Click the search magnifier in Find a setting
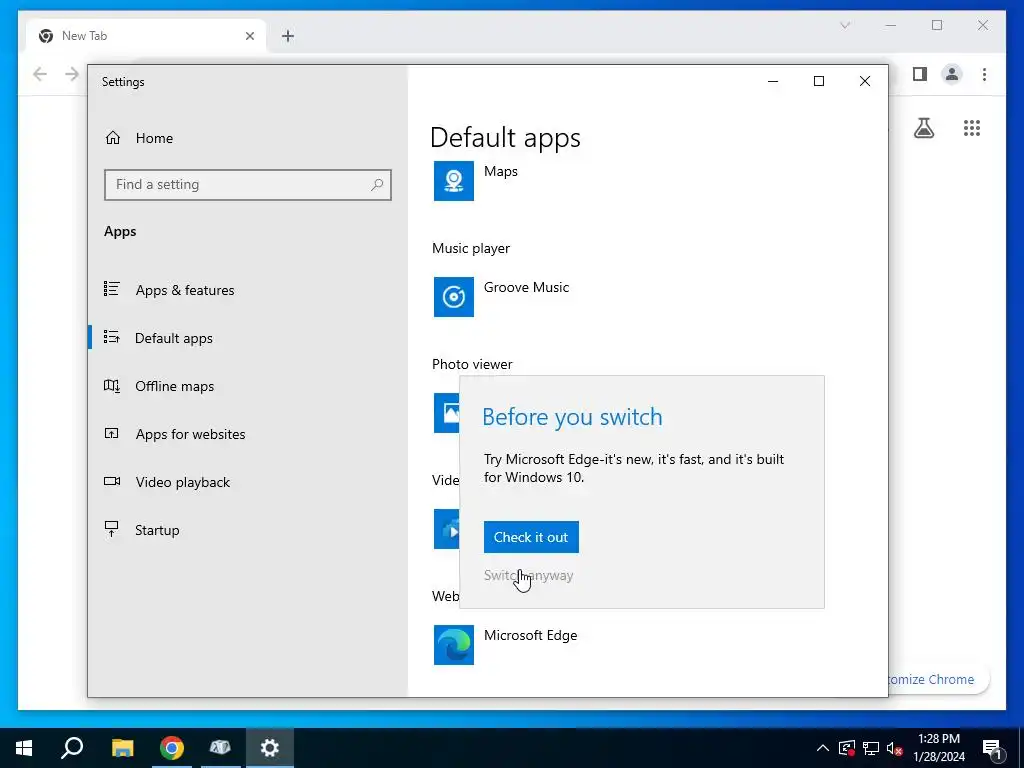 pos(377,185)
